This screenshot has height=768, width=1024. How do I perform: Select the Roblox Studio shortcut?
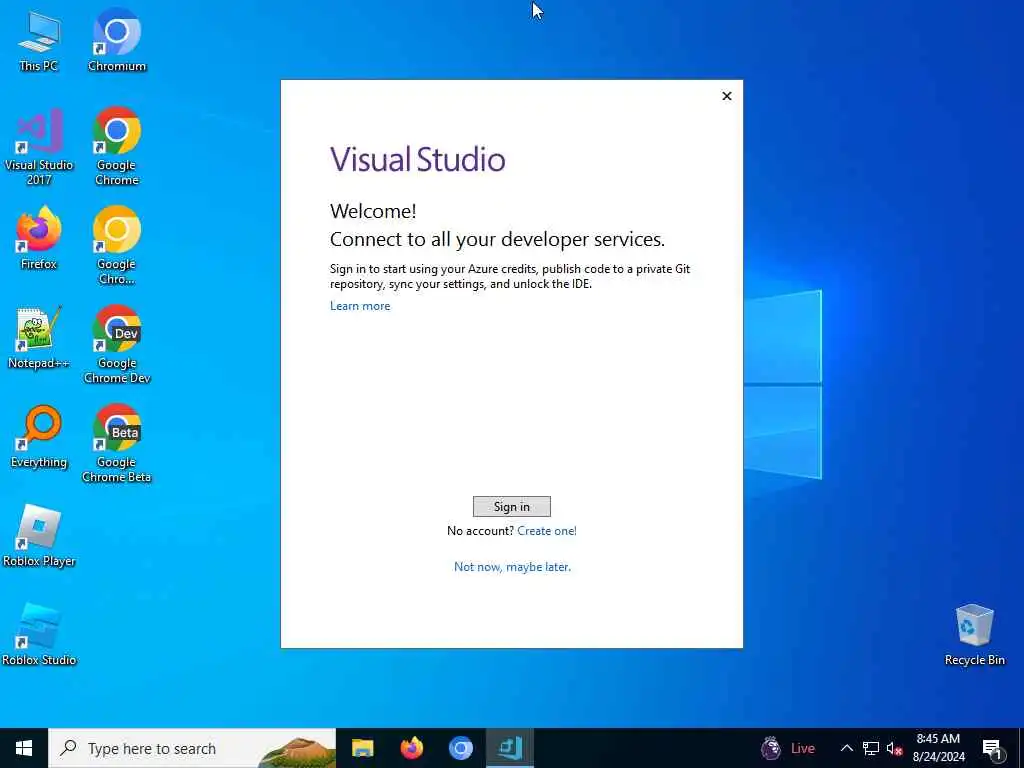pyautogui.click(x=39, y=635)
